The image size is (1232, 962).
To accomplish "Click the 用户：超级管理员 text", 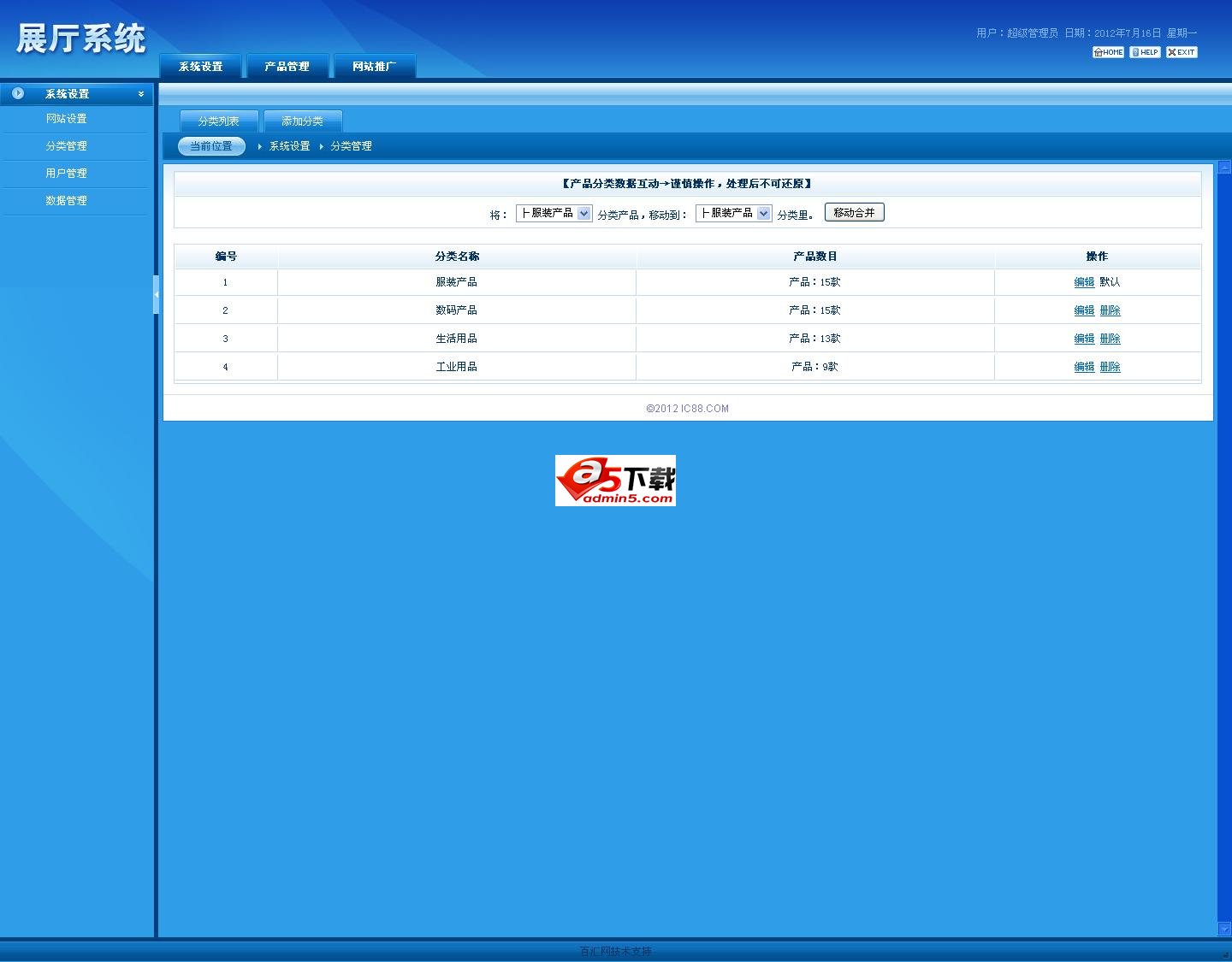I will [1017, 33].
